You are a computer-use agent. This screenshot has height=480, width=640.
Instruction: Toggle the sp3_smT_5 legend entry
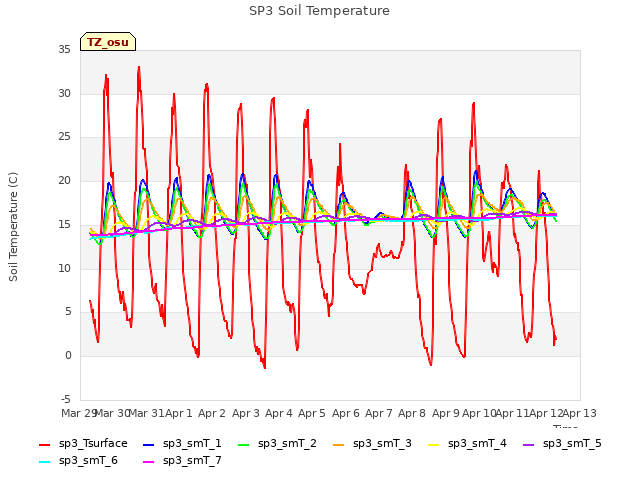point(562,444)
